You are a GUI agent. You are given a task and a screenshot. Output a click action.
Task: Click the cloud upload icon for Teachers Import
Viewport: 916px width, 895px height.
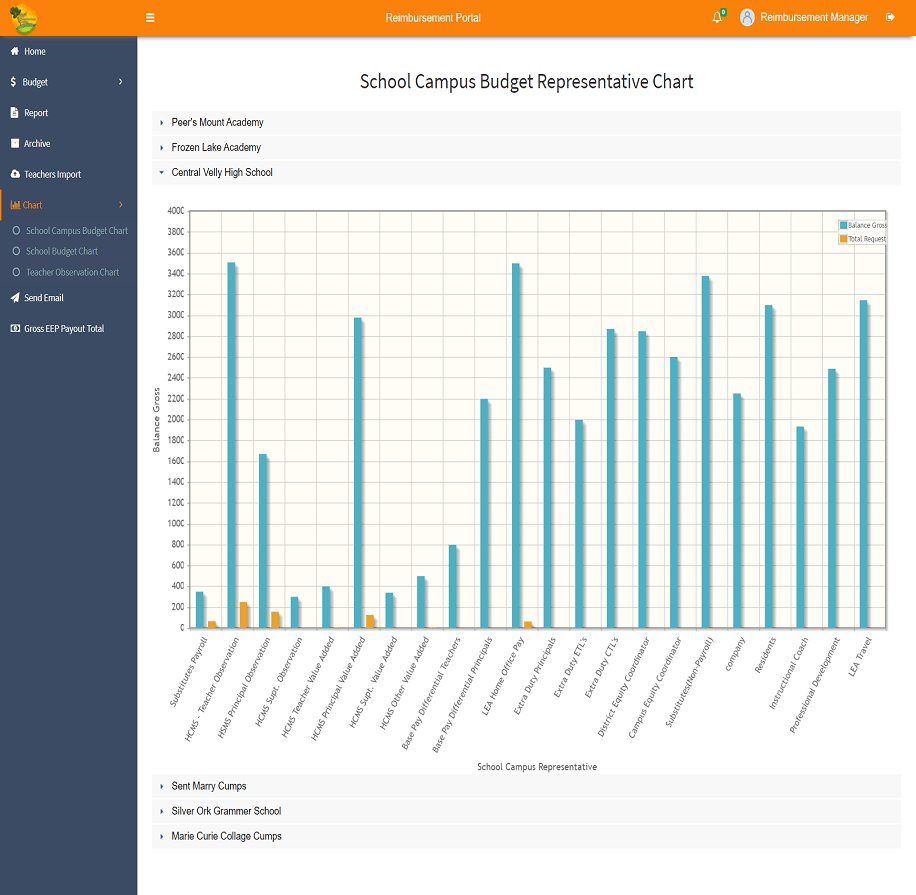tap(14, 174)
